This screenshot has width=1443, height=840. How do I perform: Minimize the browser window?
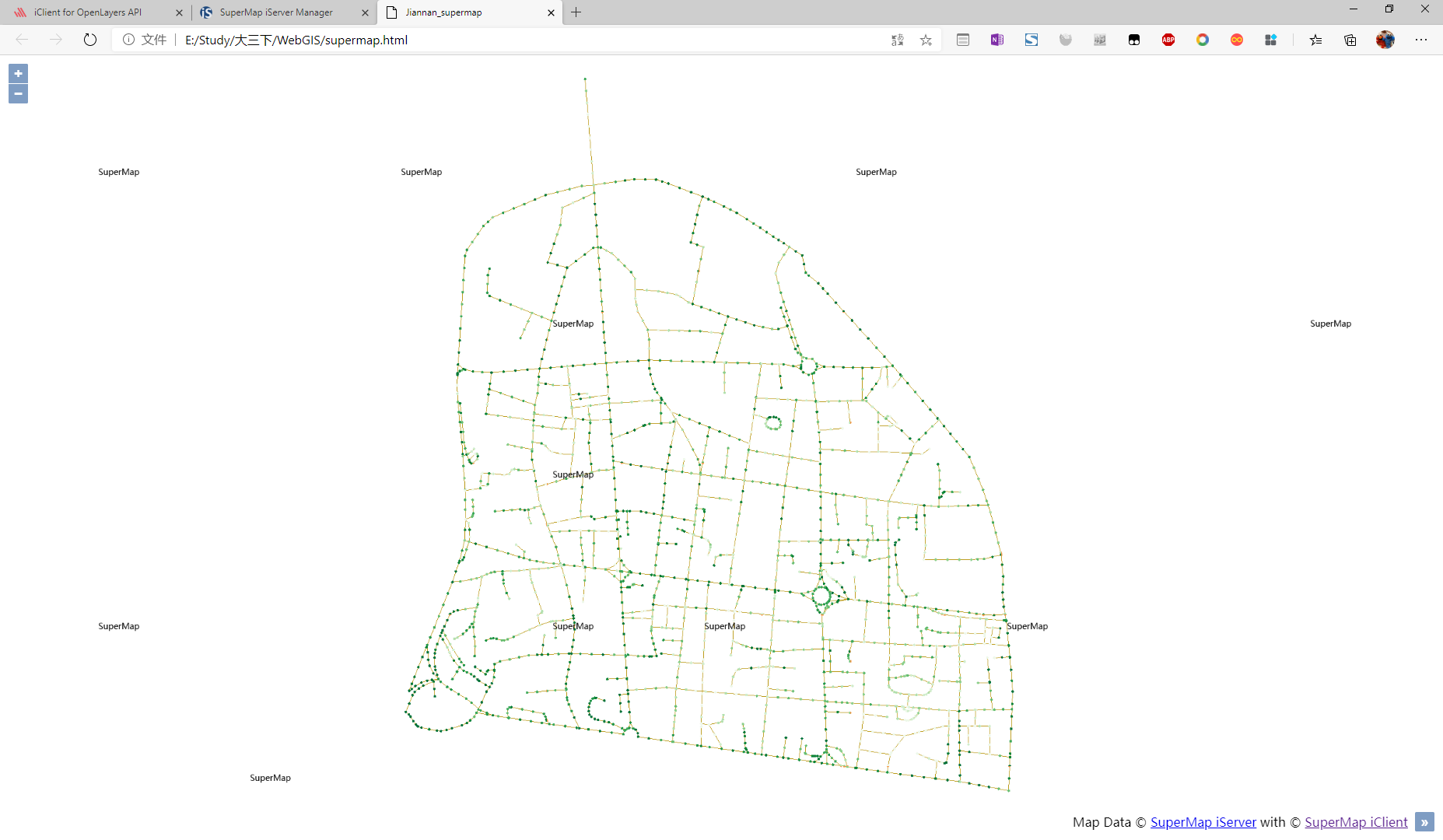pyautogui.click(x=1354, y=9)
